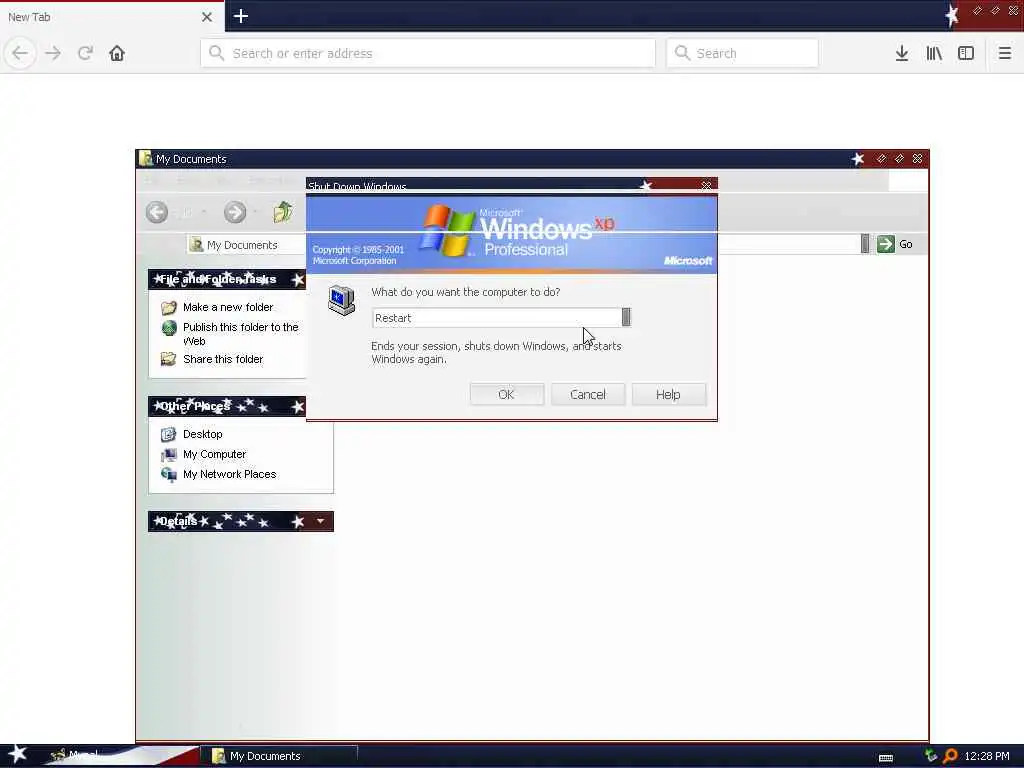The image size is (1024, 768).
Task: Go back in Firefox navigation
Action: coord(20,53)
